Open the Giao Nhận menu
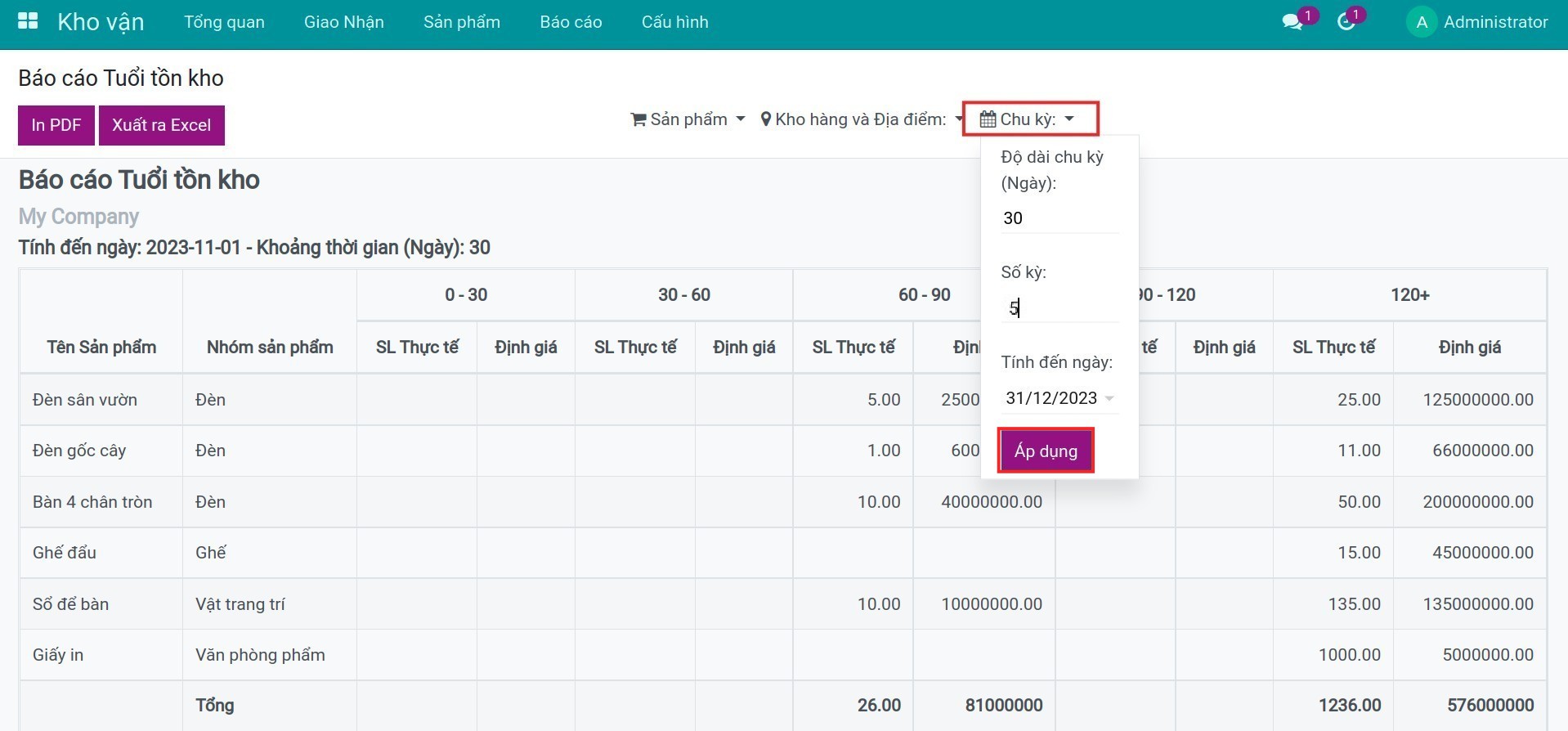Viewport: 1568px width, 731px height. [x=343, y=22]
